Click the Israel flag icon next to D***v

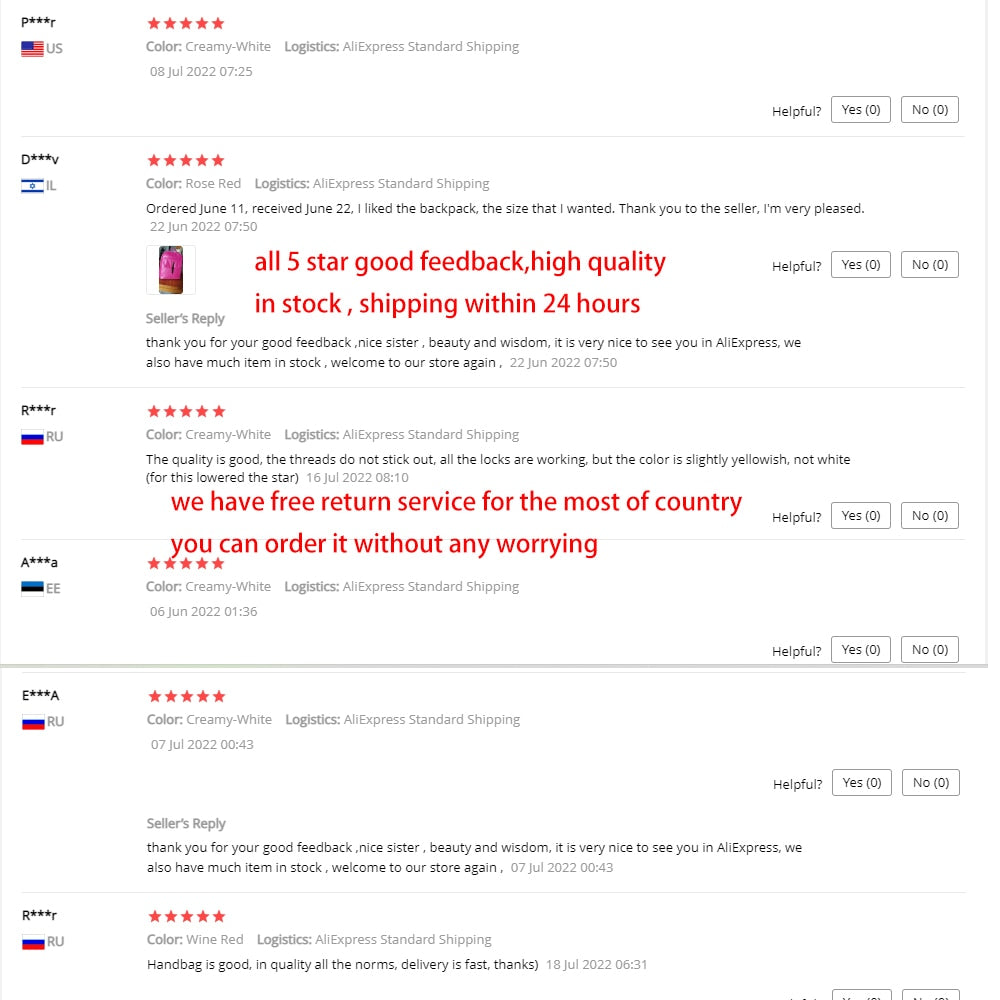(x=33, y=186)
